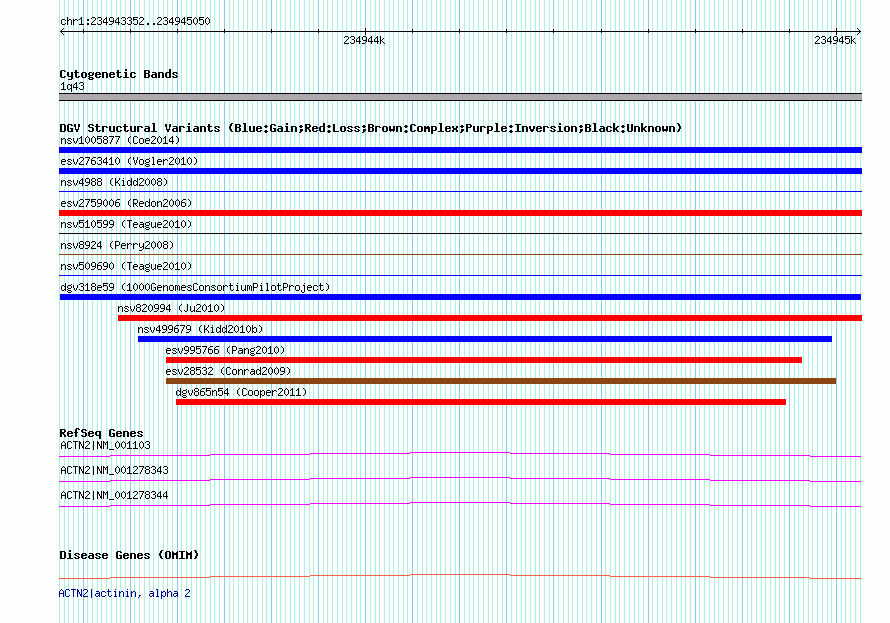Click the nsv8924 (Perry2008) label
890x623 pixels.
[117, 245]
